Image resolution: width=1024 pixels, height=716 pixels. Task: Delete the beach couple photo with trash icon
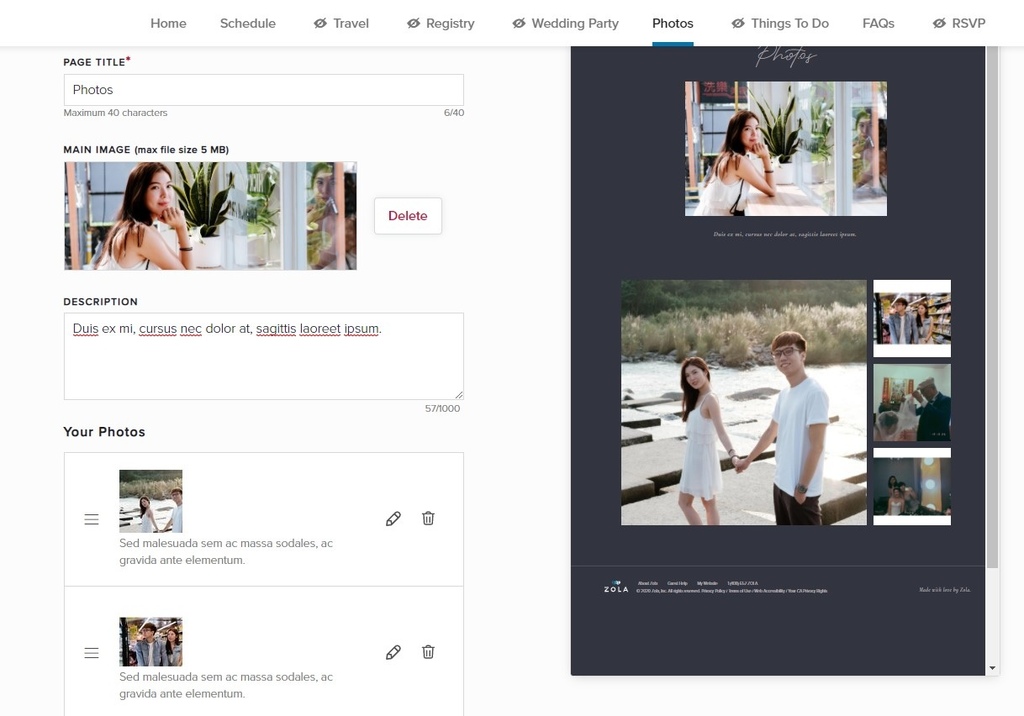pyautogui.click(x=428, y=518)
